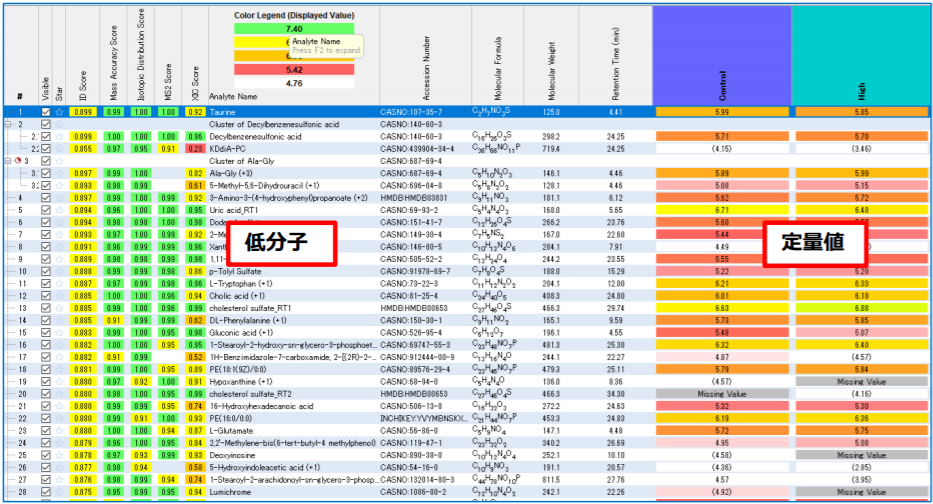
Task: Star the Taurine row
Action: click(x=59, y=112)
